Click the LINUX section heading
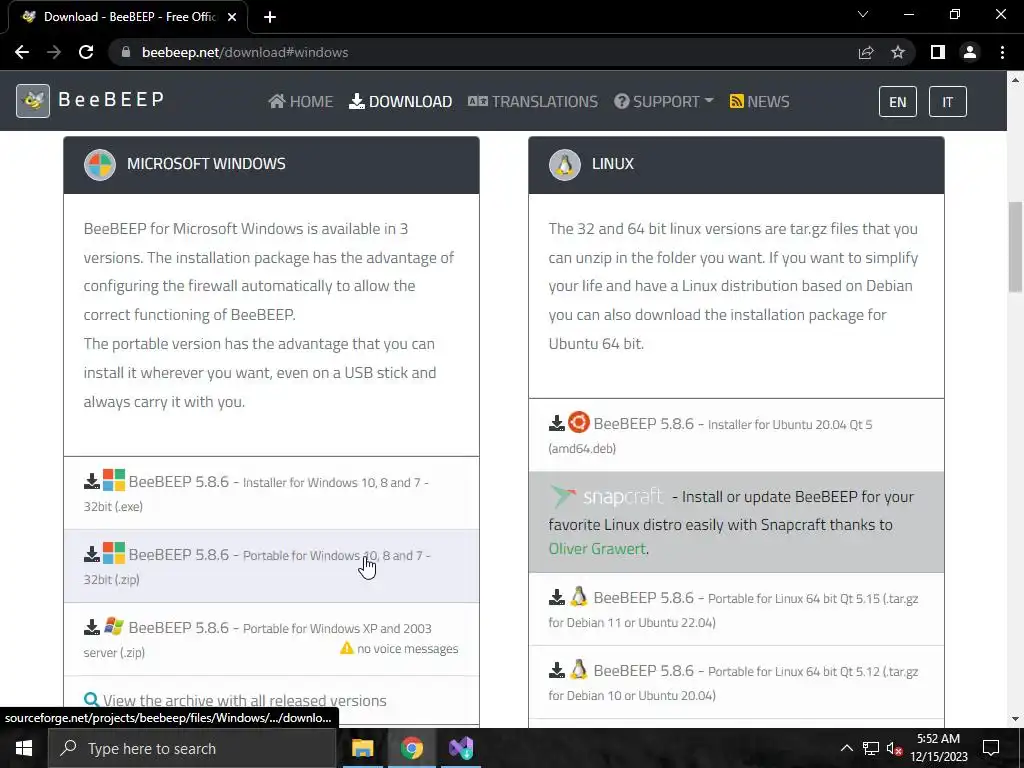1024x768 pixels. [613, 164]
